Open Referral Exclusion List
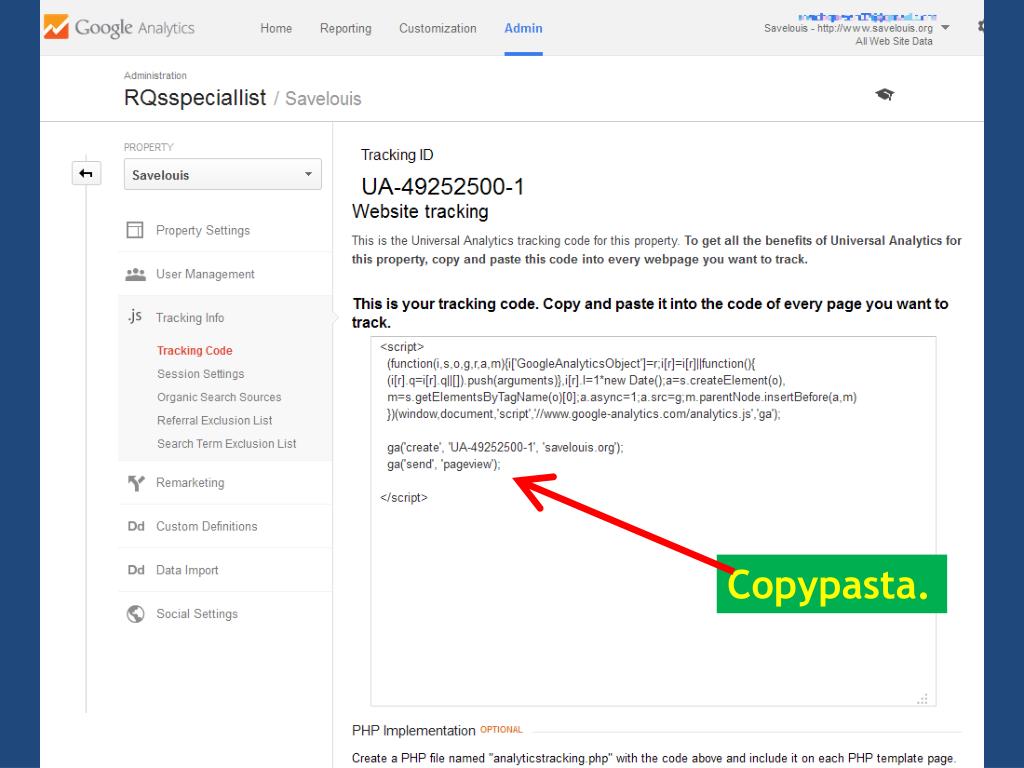Viewport: 1024px width, 768px height. pos(214,421)
